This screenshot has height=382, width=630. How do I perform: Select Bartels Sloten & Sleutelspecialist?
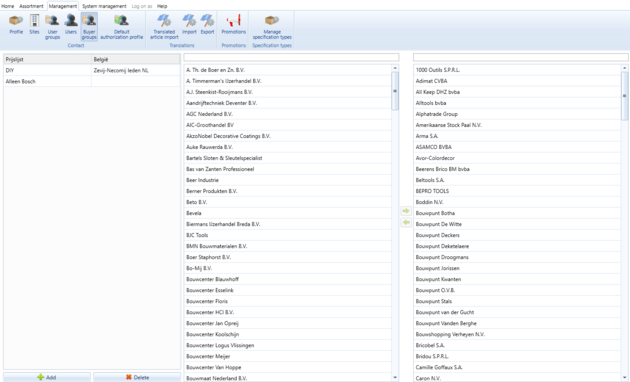pyautogui.click(x=287, y=158)
